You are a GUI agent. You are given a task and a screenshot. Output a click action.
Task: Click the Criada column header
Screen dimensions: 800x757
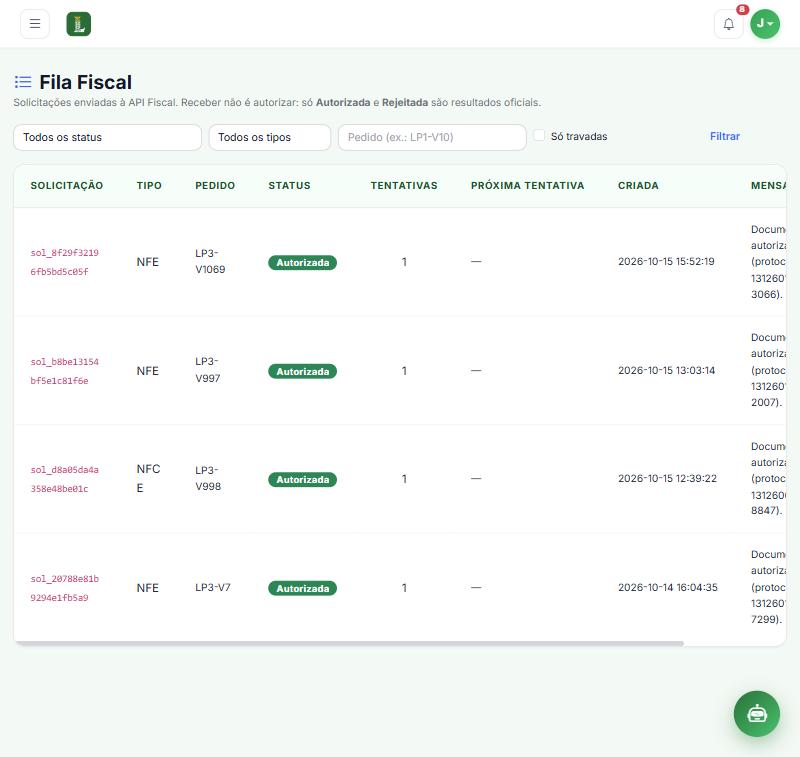point(638,186)
